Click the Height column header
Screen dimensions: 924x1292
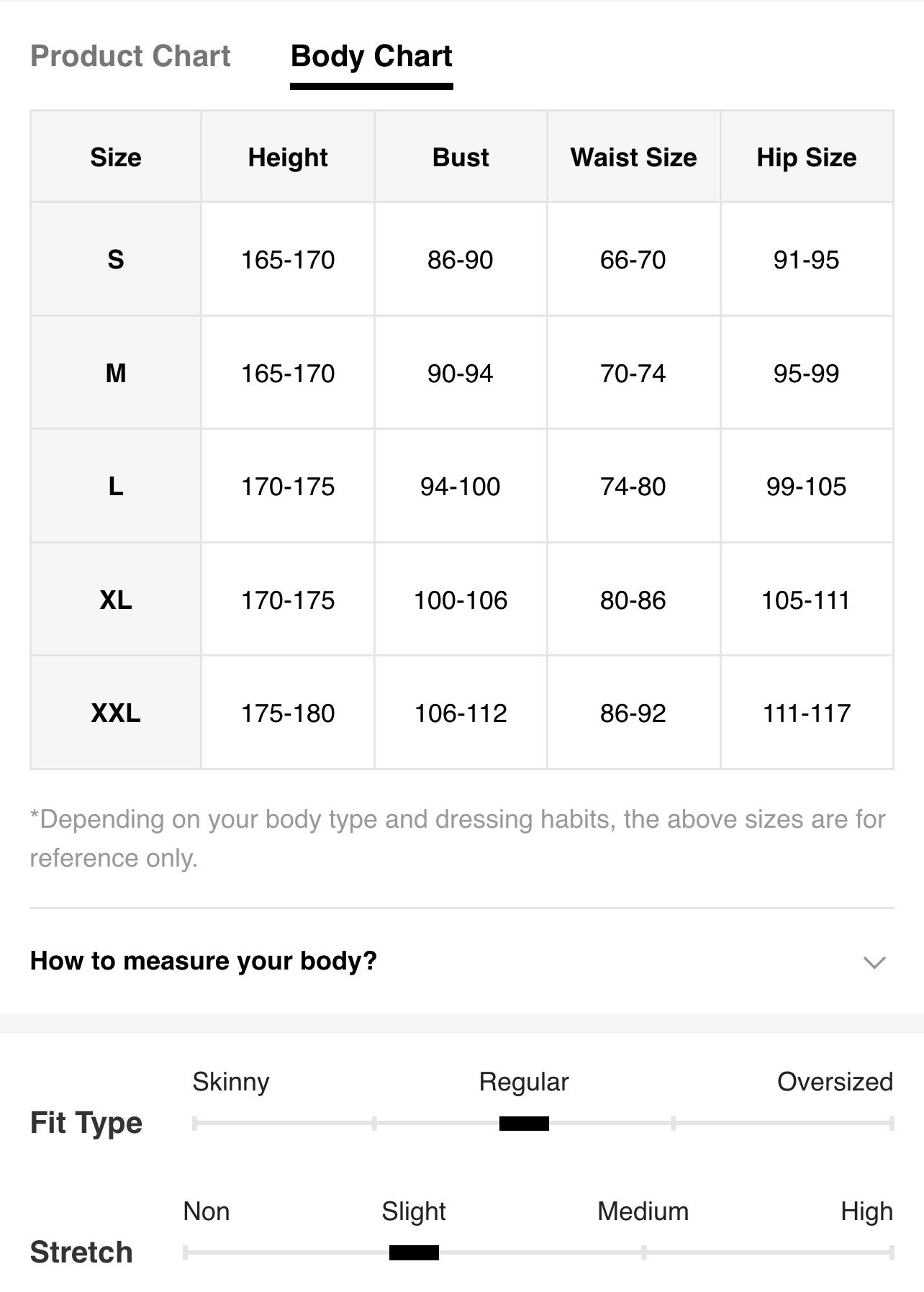(x=288, y=157)
